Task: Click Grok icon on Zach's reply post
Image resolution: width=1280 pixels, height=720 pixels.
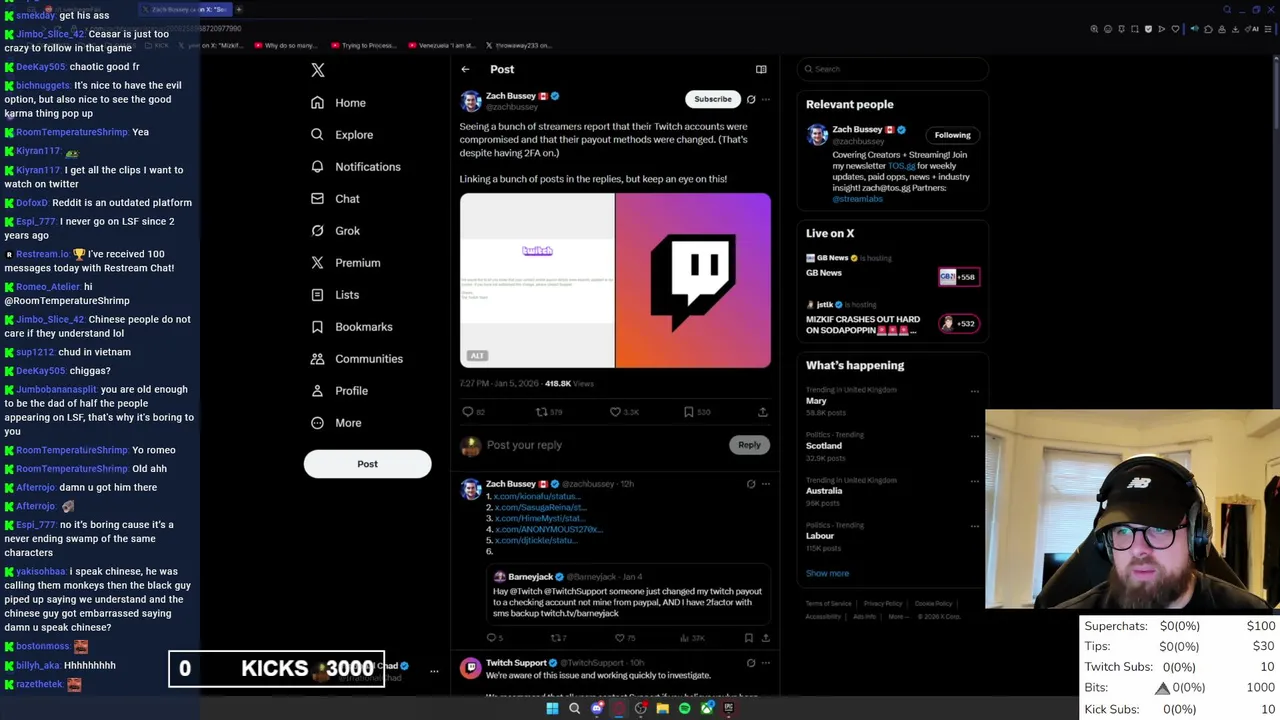Action: [751, 484]
